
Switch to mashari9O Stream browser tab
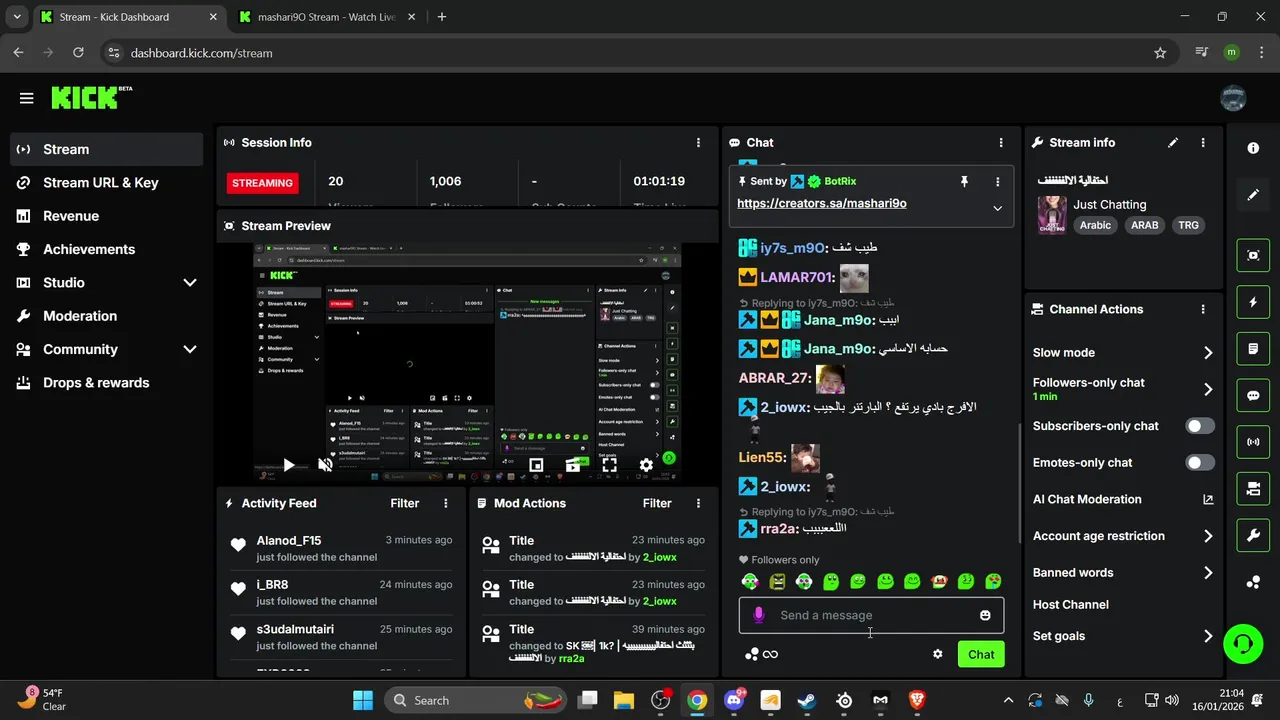click(x=327, y=17)
